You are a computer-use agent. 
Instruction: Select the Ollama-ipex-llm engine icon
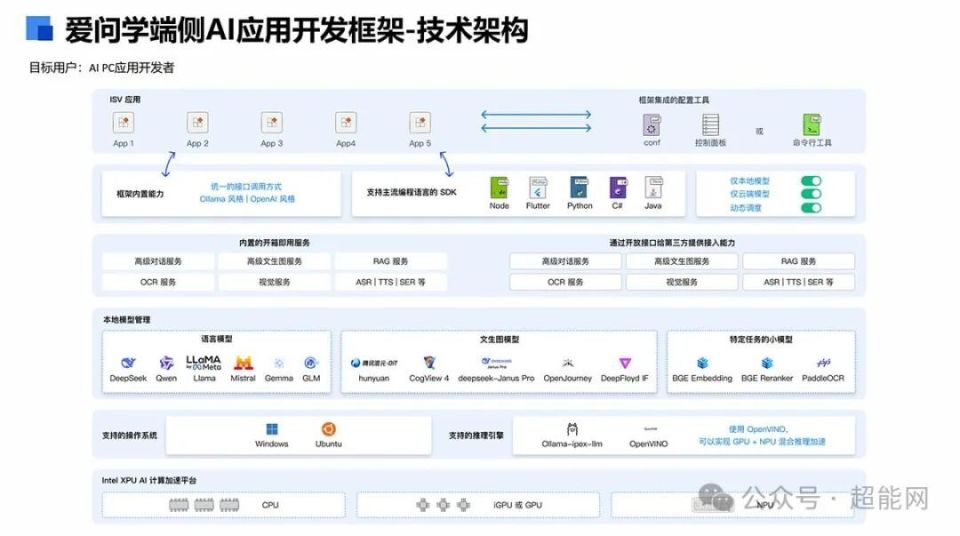[572, 429]
